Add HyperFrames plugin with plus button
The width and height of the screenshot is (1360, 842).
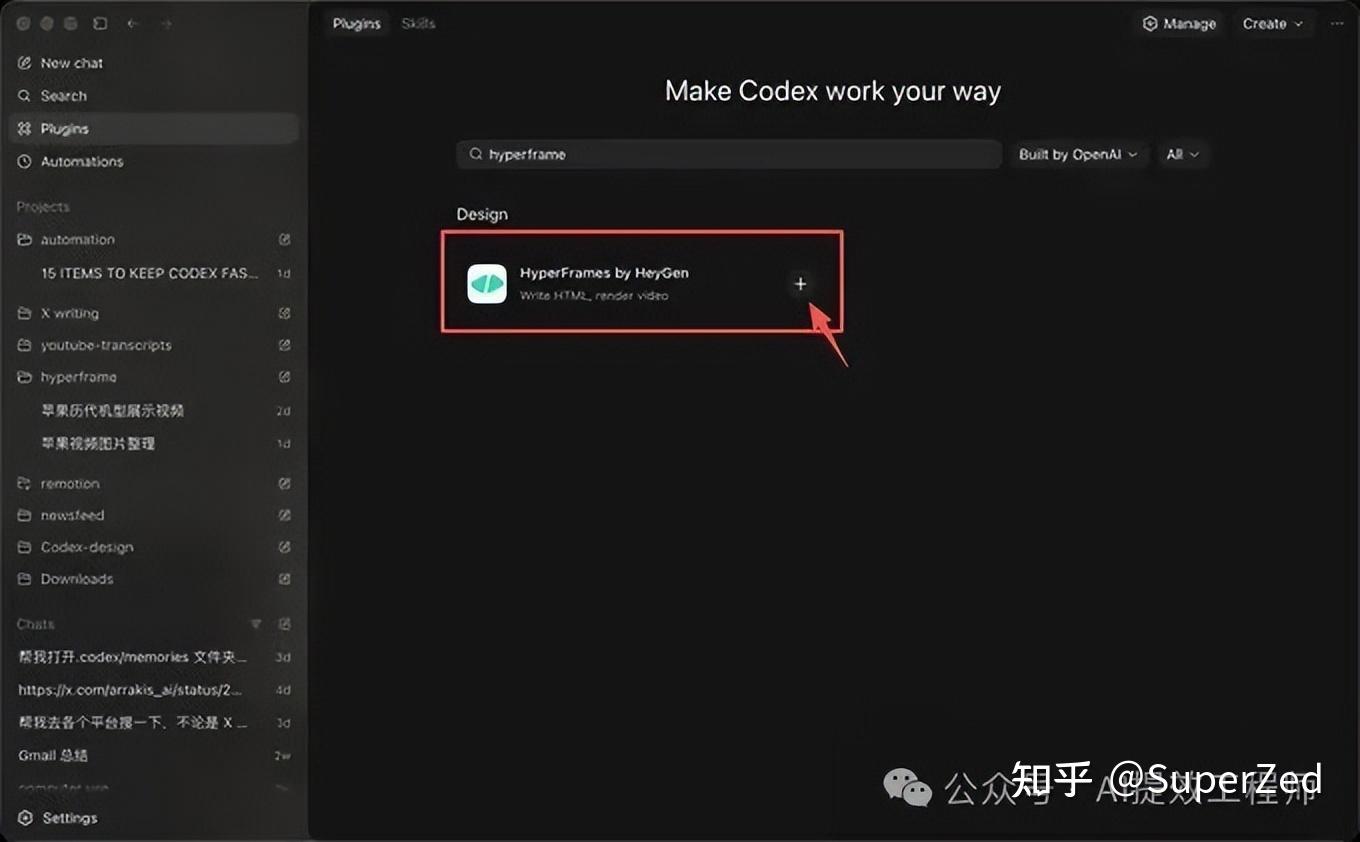coord(800,284)
